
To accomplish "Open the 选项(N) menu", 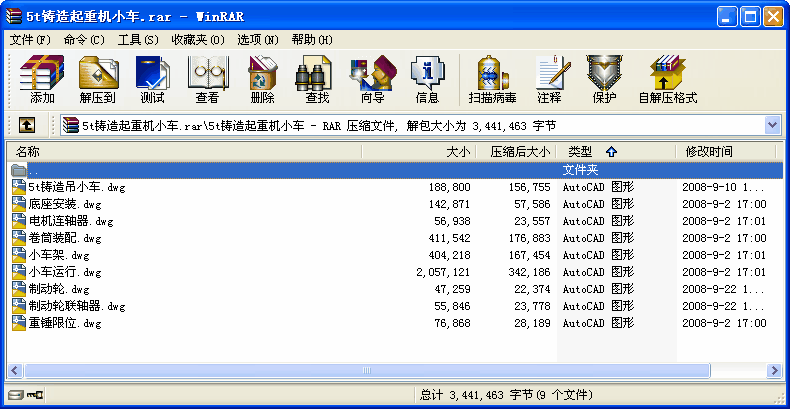I will coord(258,40).
